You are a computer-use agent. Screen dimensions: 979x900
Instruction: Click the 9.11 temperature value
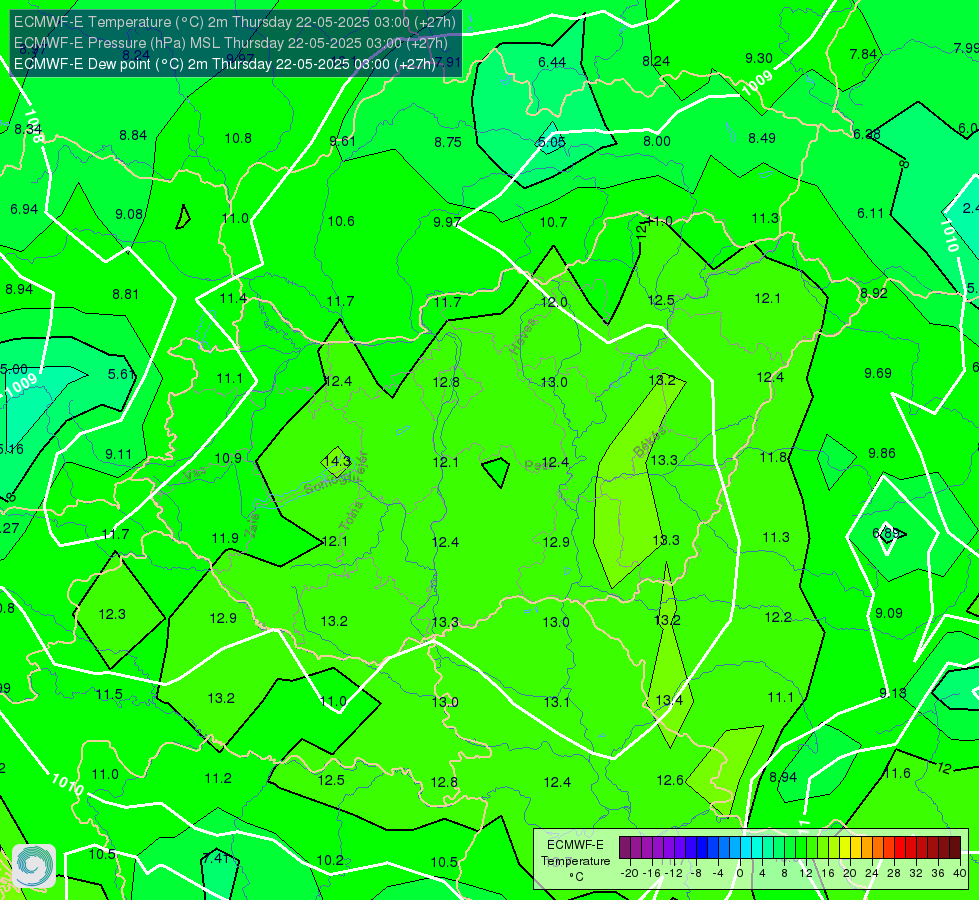(119, 455)
